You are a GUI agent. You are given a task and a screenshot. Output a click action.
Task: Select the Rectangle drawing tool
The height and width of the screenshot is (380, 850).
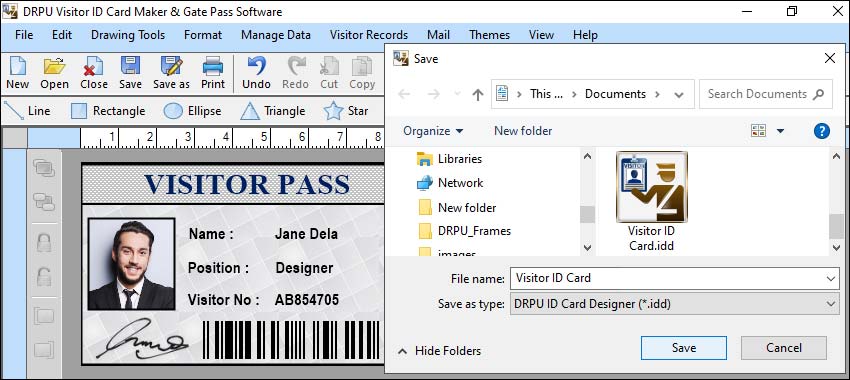[108, 111]
